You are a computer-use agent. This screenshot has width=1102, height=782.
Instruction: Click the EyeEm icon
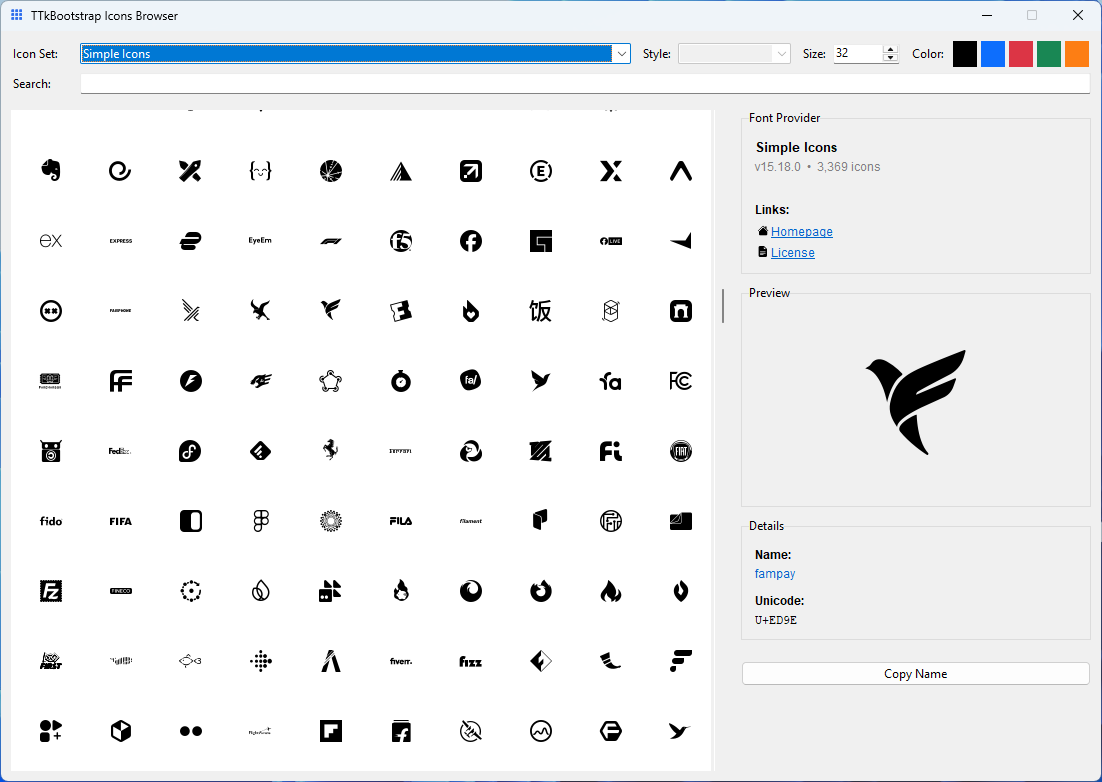260,240
